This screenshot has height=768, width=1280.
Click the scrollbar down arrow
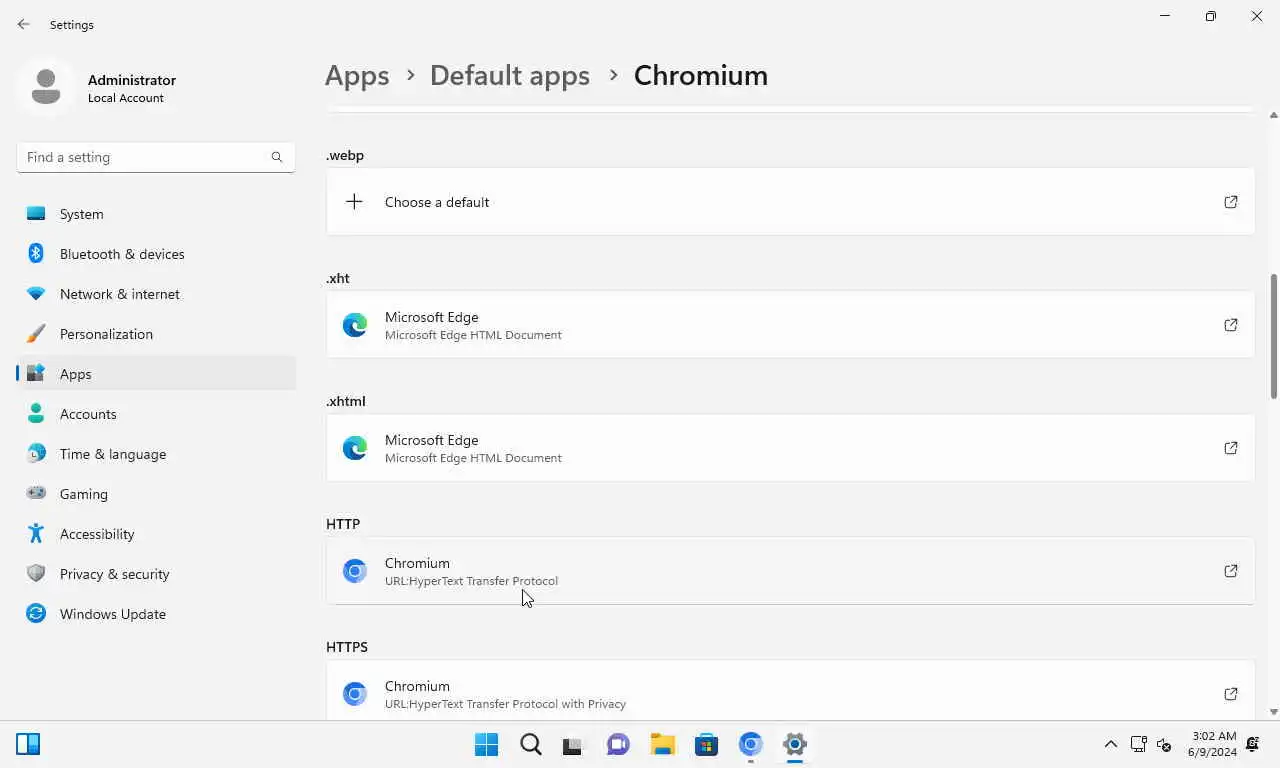point(1274,712)
